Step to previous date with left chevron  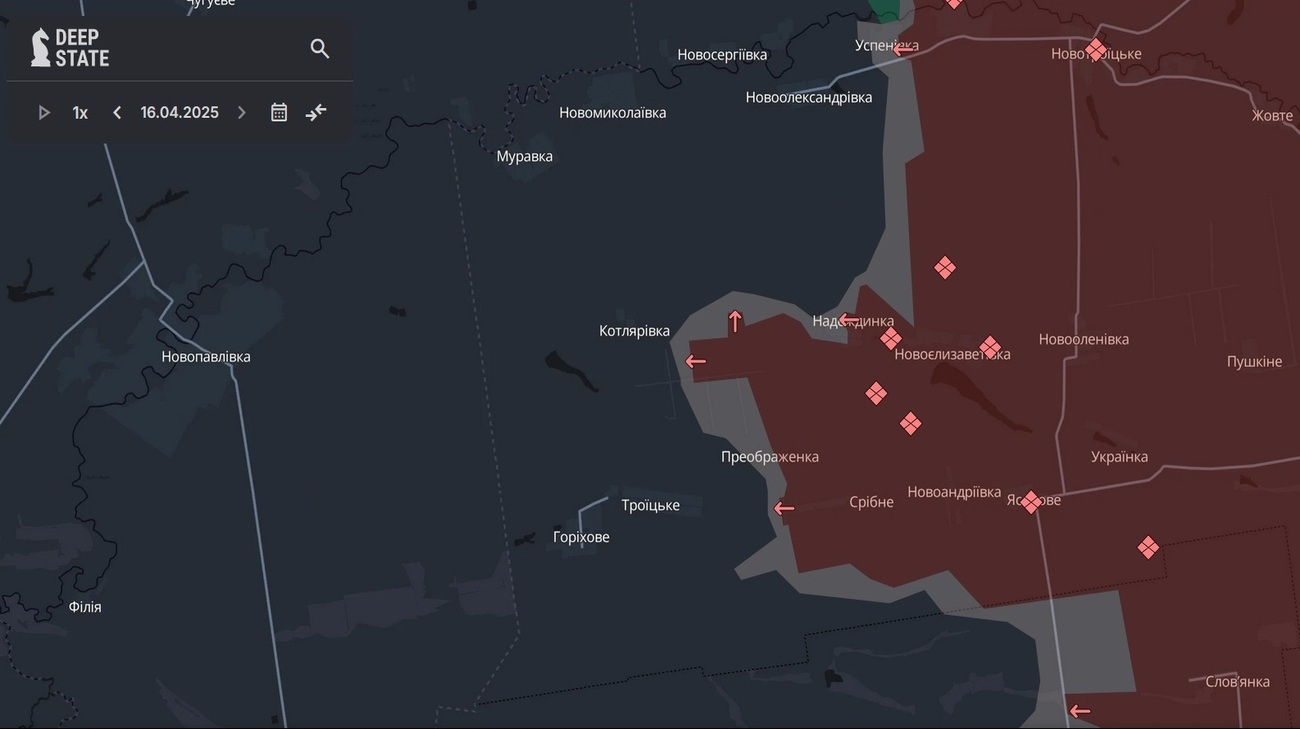(116, 112)
